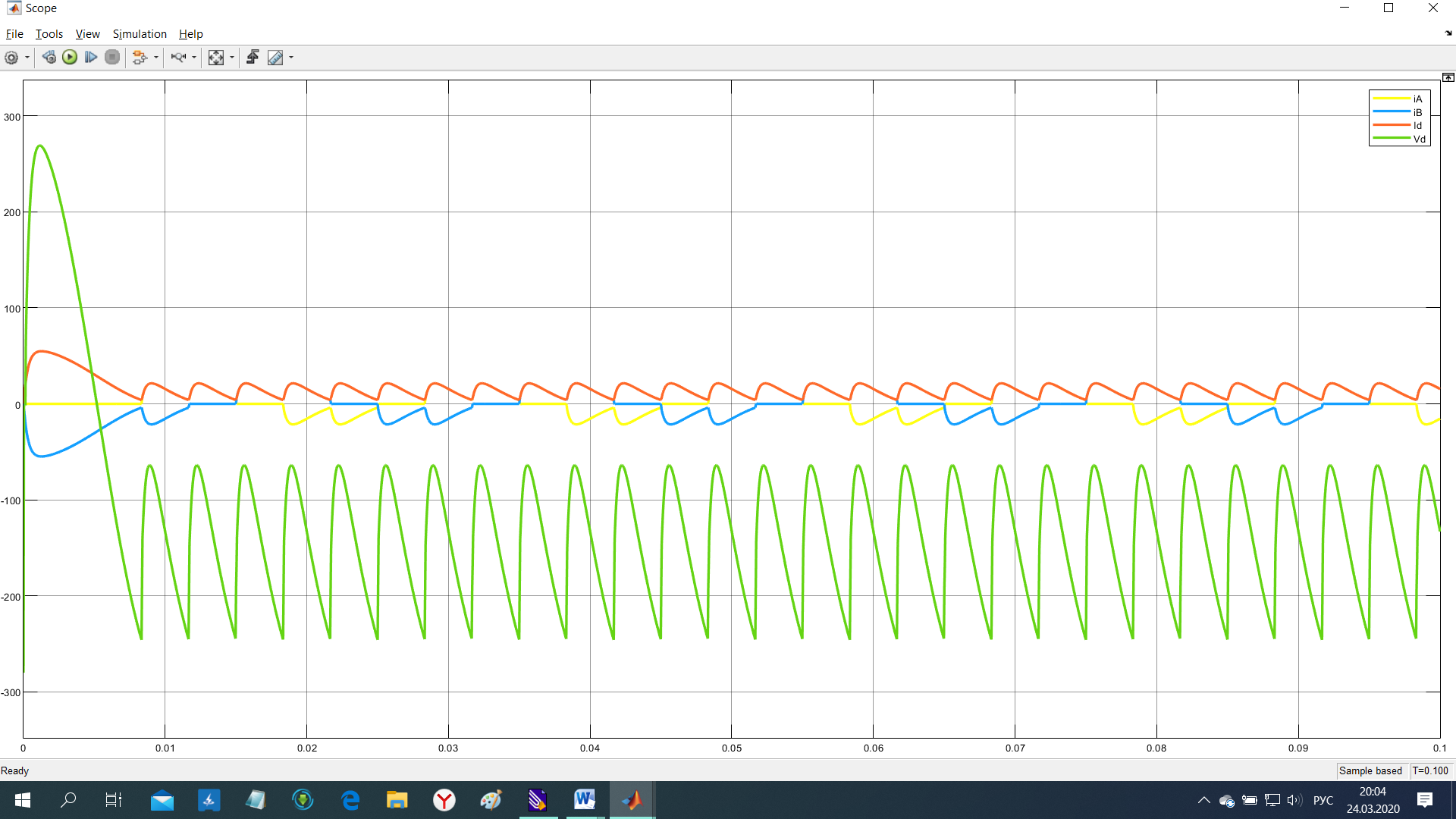Open Word from the Windows taskbar

[x=584, y=799]
